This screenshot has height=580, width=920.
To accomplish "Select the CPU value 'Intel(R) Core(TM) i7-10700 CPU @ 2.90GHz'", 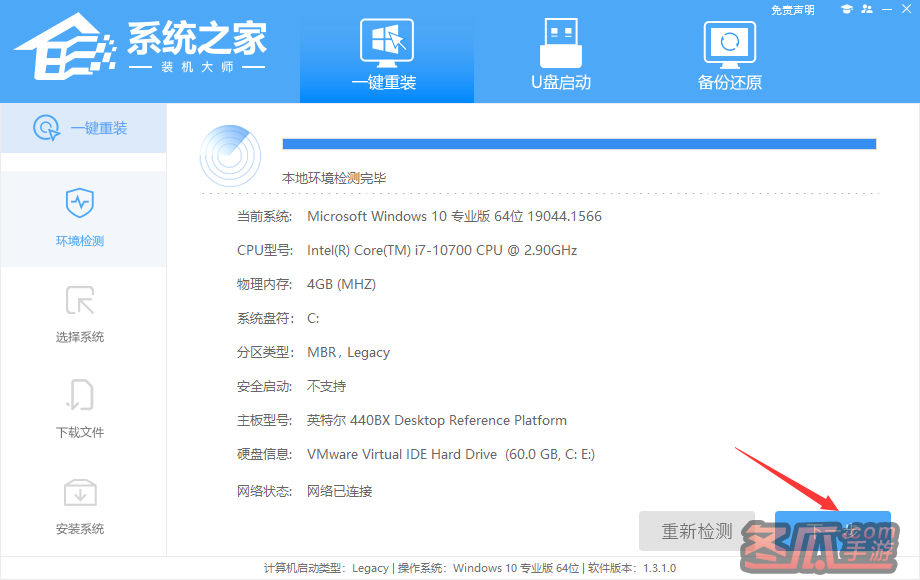I will (442, 250).
